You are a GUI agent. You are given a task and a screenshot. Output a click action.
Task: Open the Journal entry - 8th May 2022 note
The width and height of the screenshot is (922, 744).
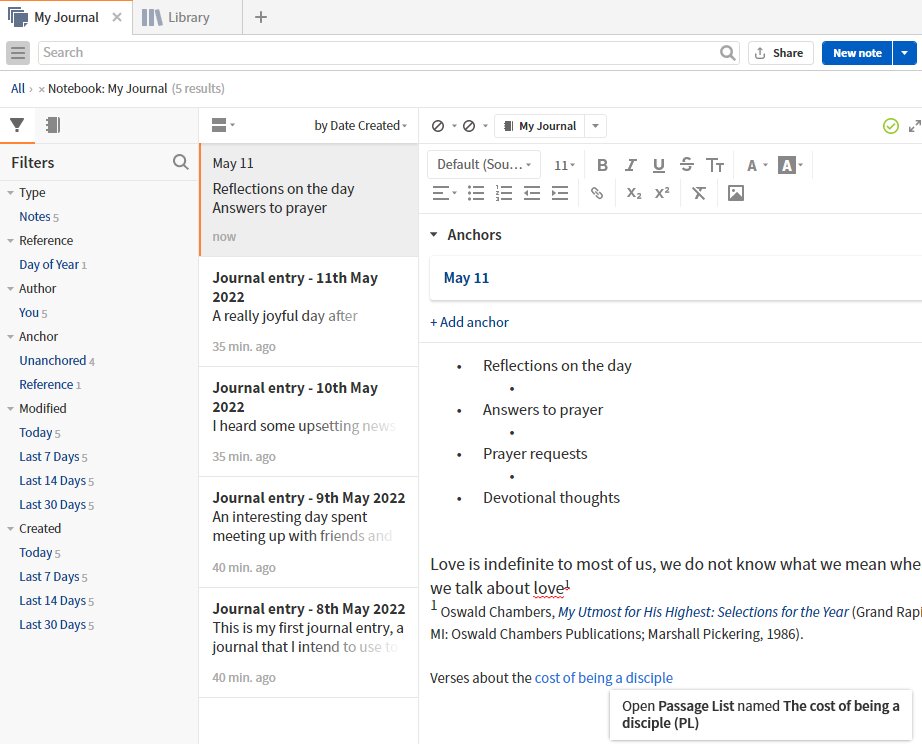[x=309, y=643]
